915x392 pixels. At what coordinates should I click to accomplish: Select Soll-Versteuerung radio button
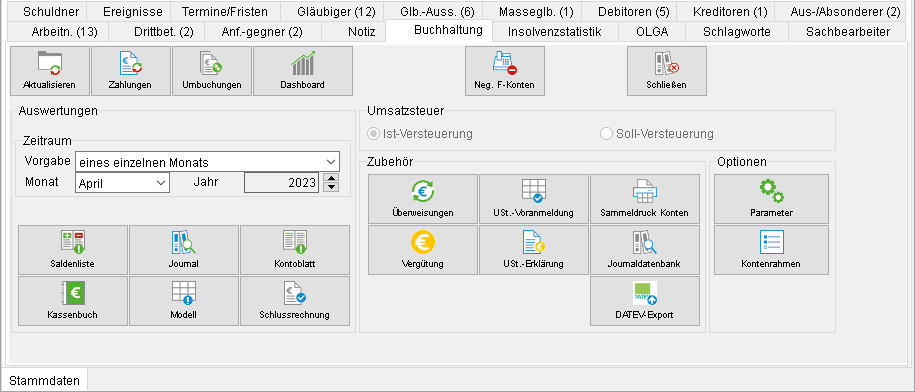(x=606, y=134)
